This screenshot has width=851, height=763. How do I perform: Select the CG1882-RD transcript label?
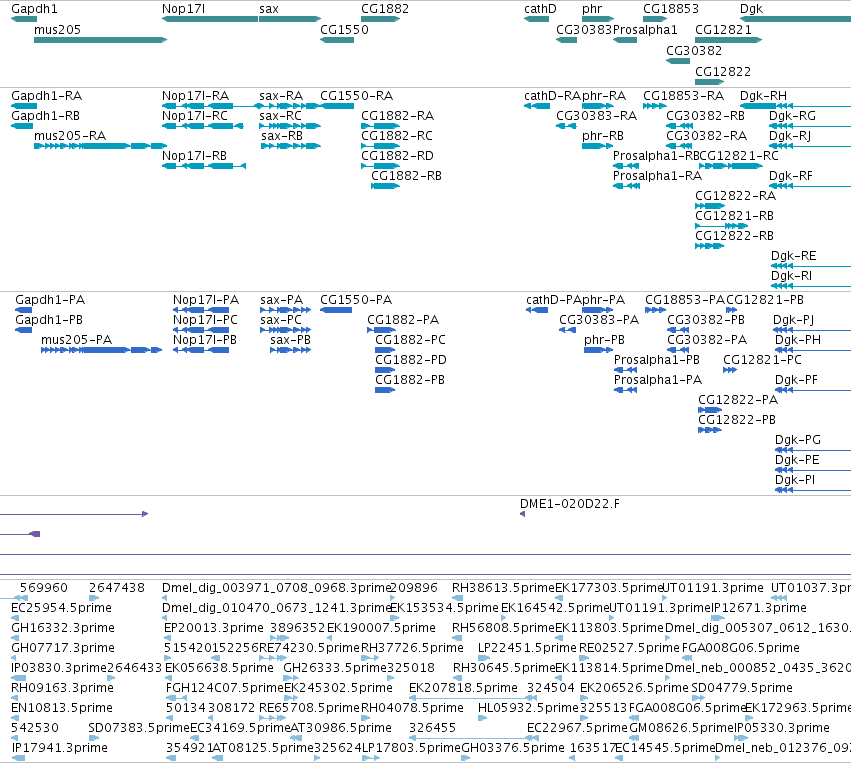397,156
